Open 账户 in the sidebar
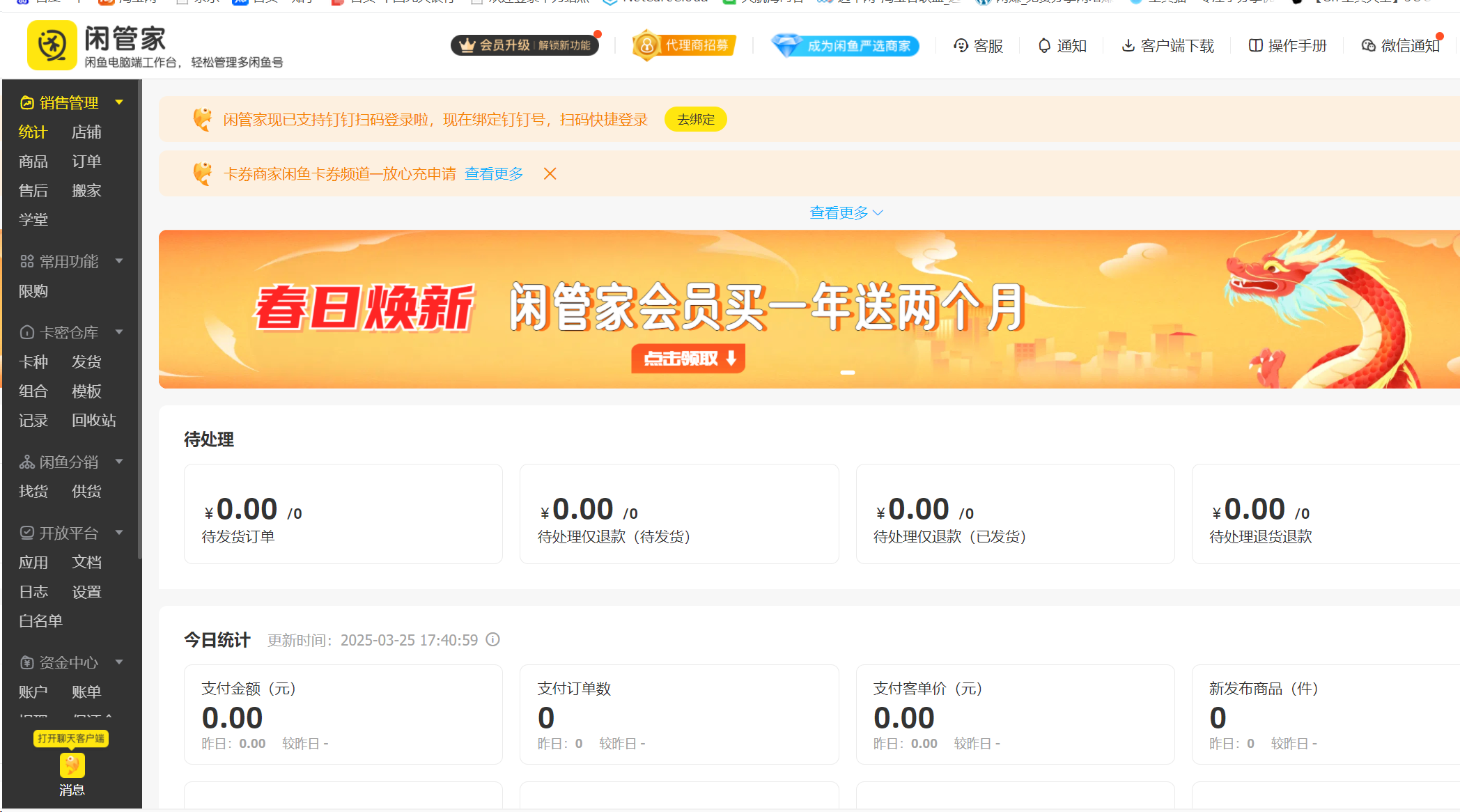 [33, 692]
